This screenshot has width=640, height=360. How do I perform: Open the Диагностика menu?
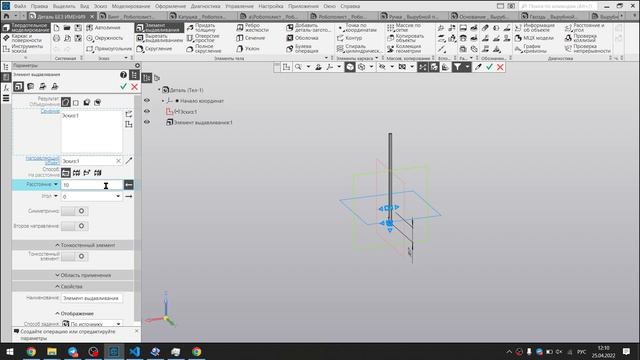tap(205, 6)
